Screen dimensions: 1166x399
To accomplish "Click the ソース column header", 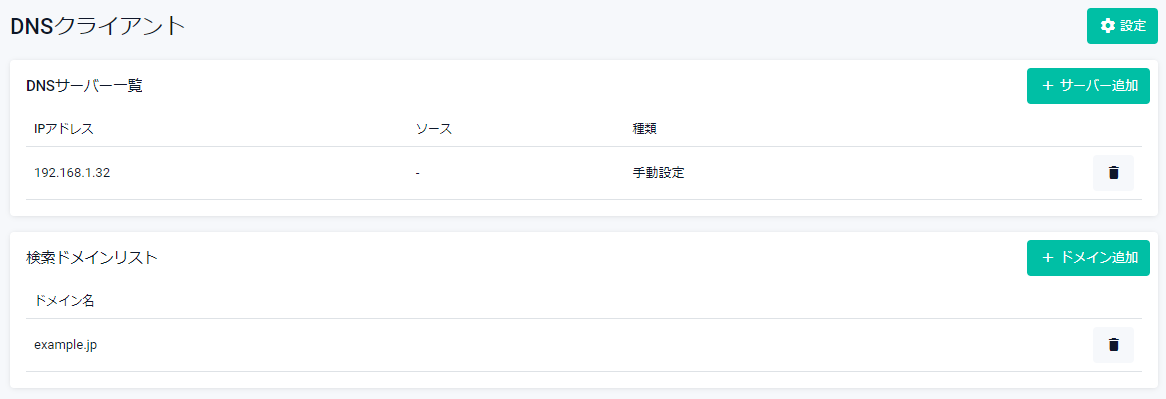I will (434, 129).
